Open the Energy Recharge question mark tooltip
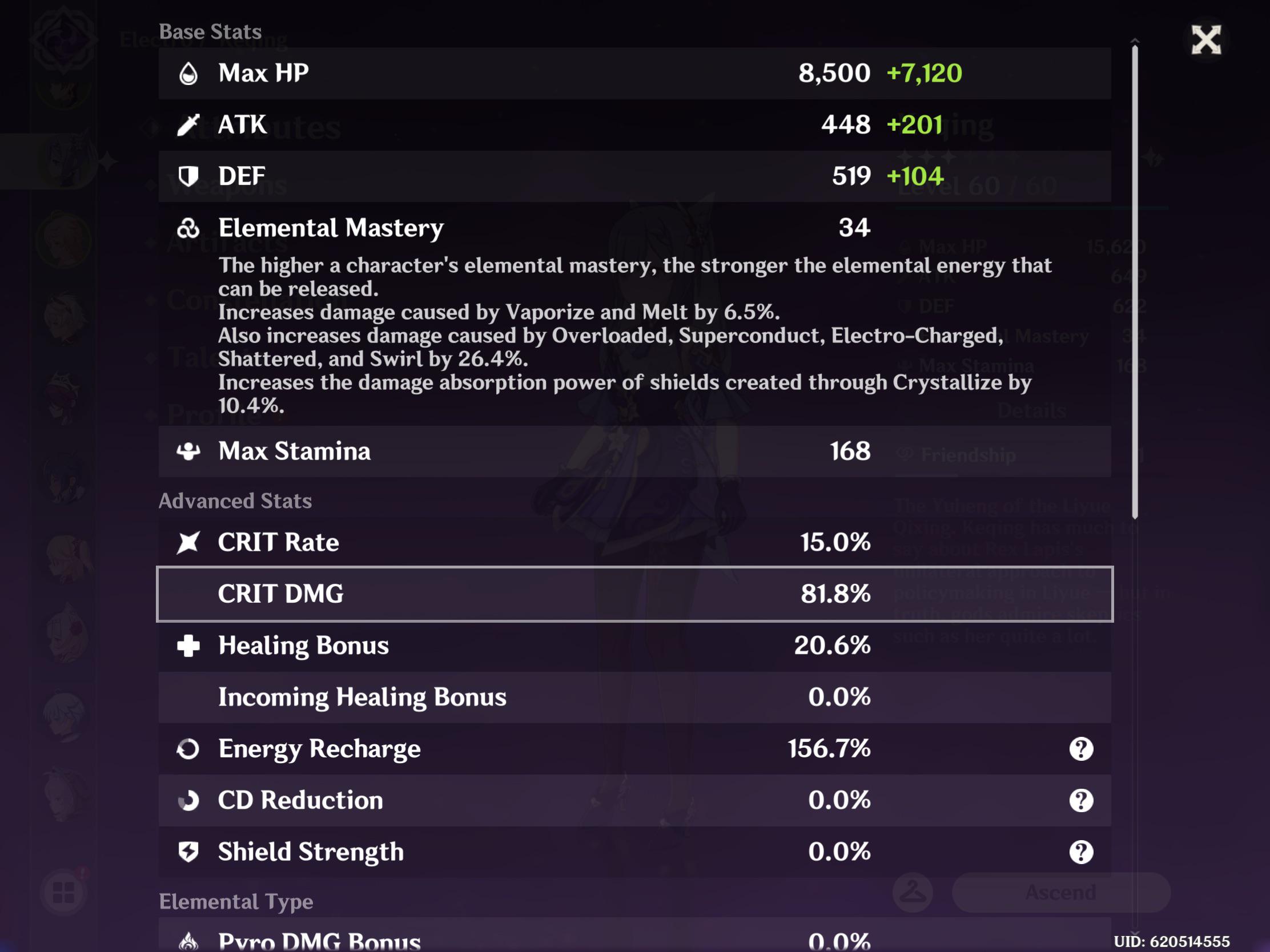The width and height of the screenshot is (1270, 952). 1083,748
